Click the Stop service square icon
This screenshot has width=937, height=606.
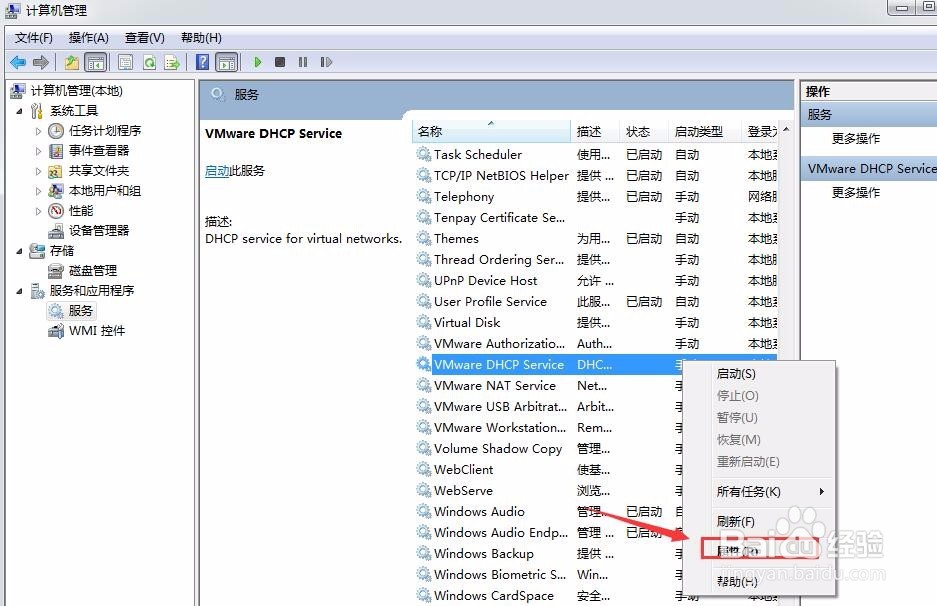pyautogui.click(x=280, y=62)
